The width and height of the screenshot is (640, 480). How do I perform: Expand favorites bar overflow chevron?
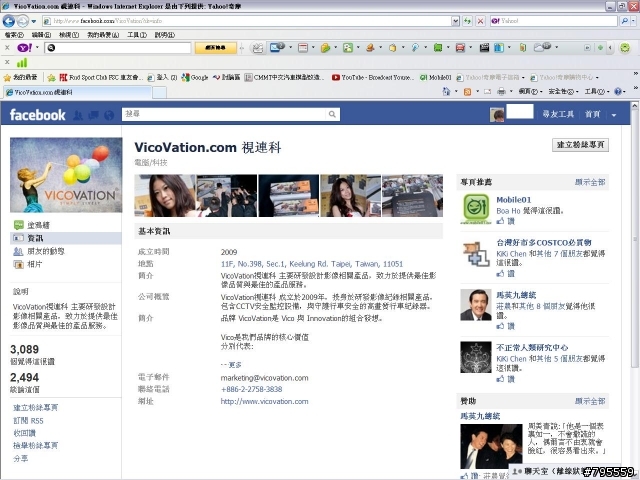pyautogui.click(x=635, y=74)
